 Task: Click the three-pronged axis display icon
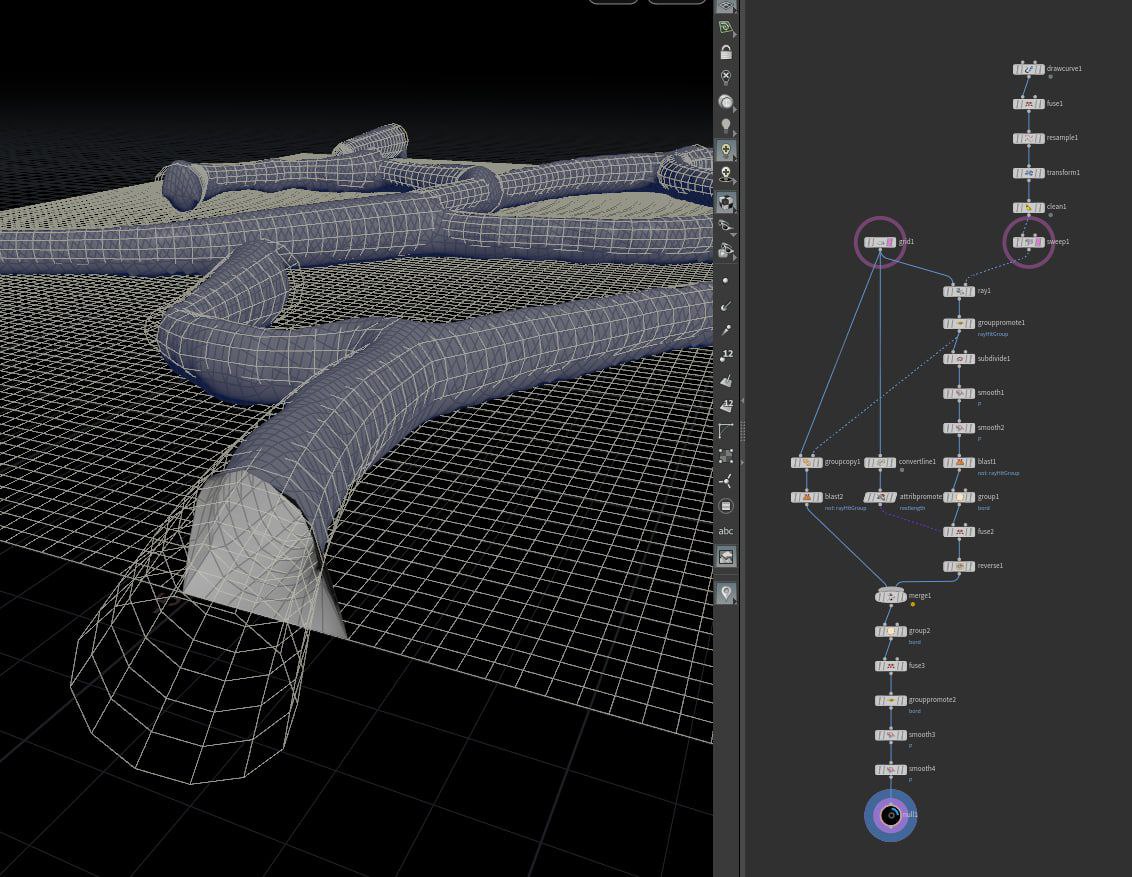(726, 481)
